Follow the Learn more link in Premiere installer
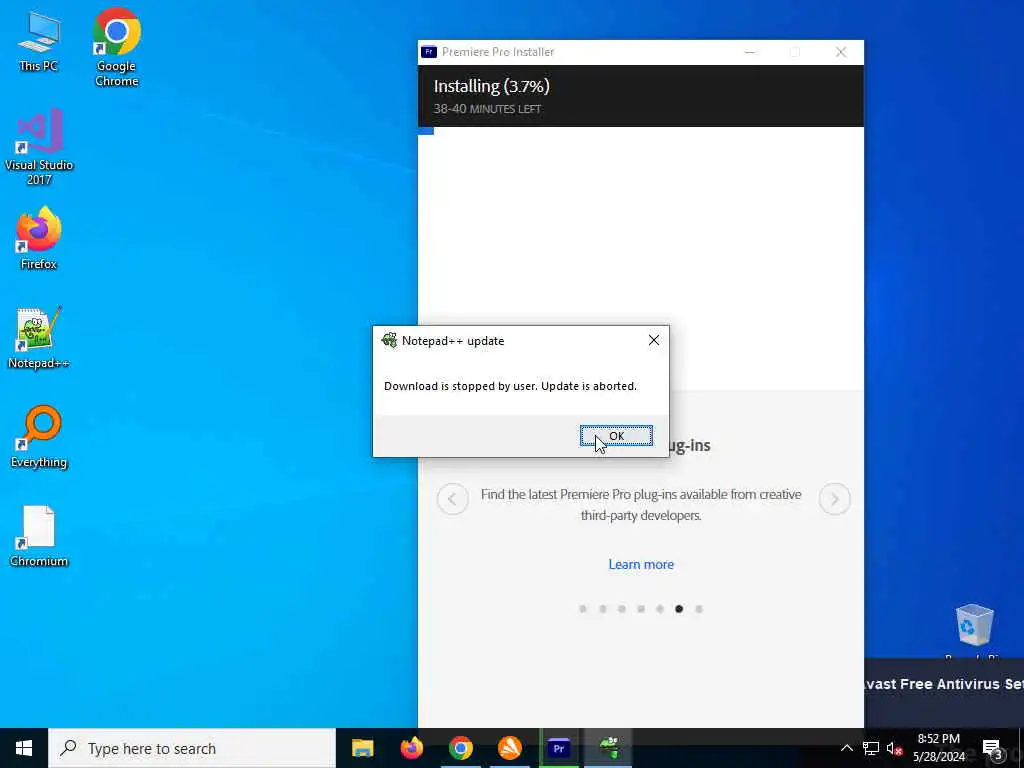Image resolution: width=1024 pixels, height=768 pixels. (x=641, y=564)
